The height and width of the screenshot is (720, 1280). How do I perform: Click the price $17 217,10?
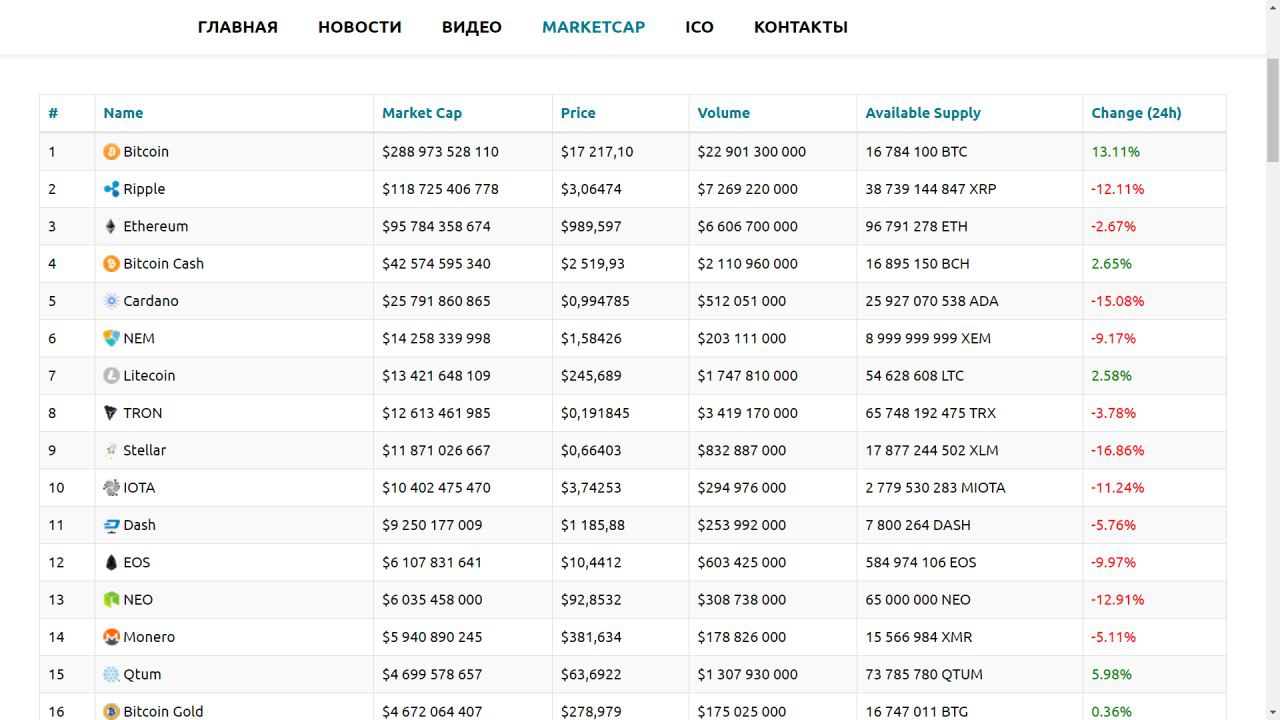point(597,152)
